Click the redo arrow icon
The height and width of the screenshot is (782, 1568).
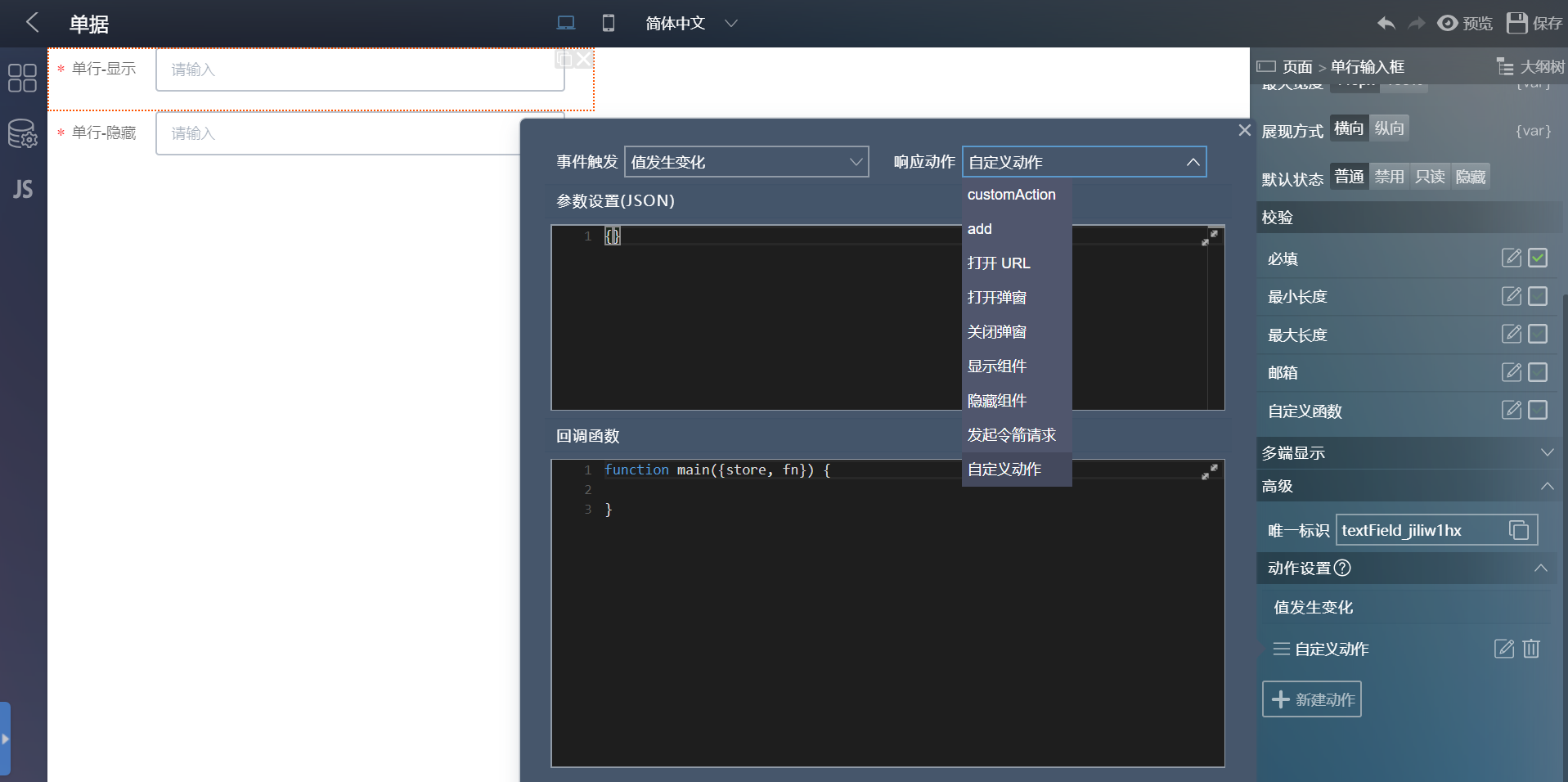pyautogui.click(x=1417, y=23)
